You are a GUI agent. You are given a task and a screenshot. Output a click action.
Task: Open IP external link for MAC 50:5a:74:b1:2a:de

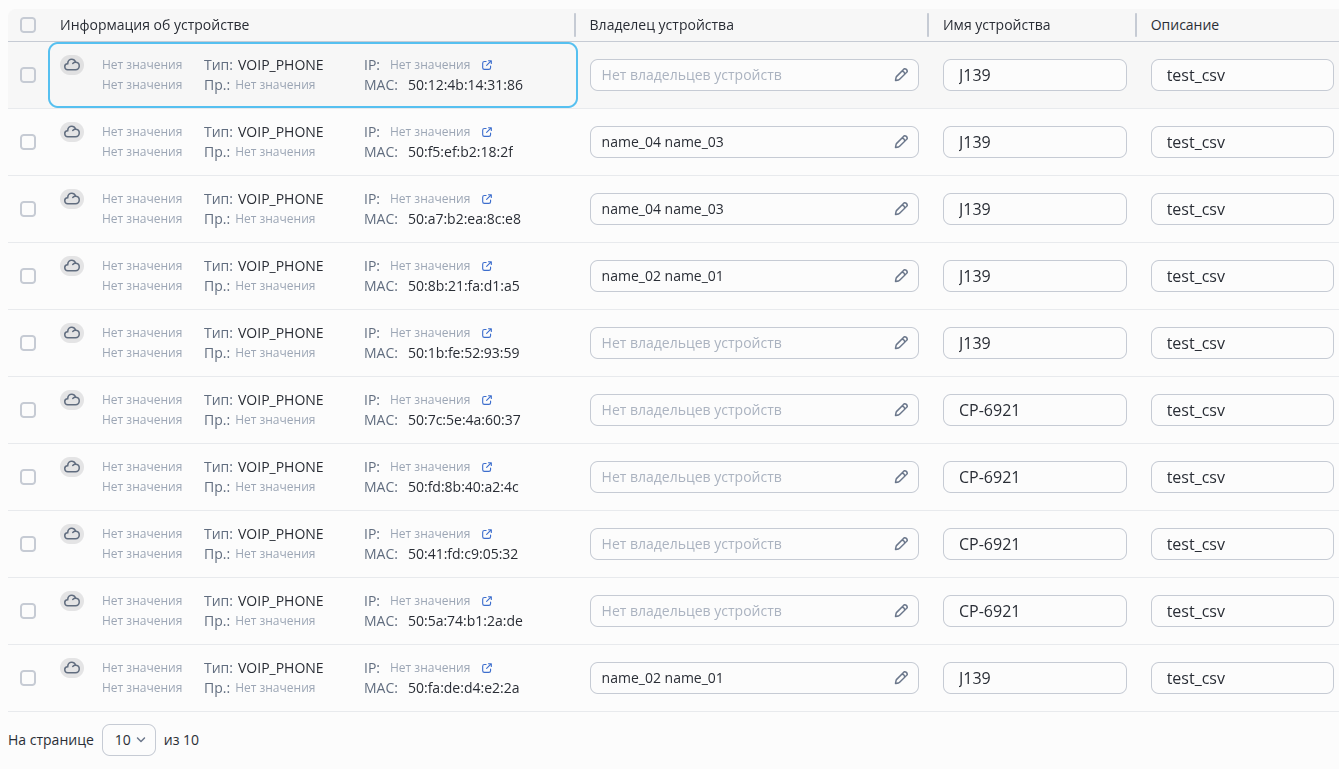point(487,601)
